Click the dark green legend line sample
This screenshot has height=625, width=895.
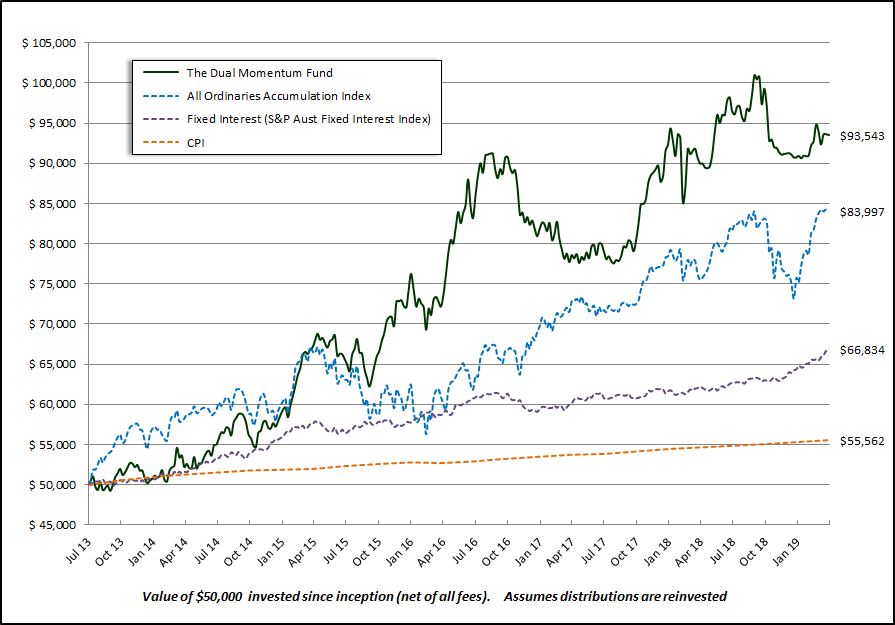[x=160, y=73]
